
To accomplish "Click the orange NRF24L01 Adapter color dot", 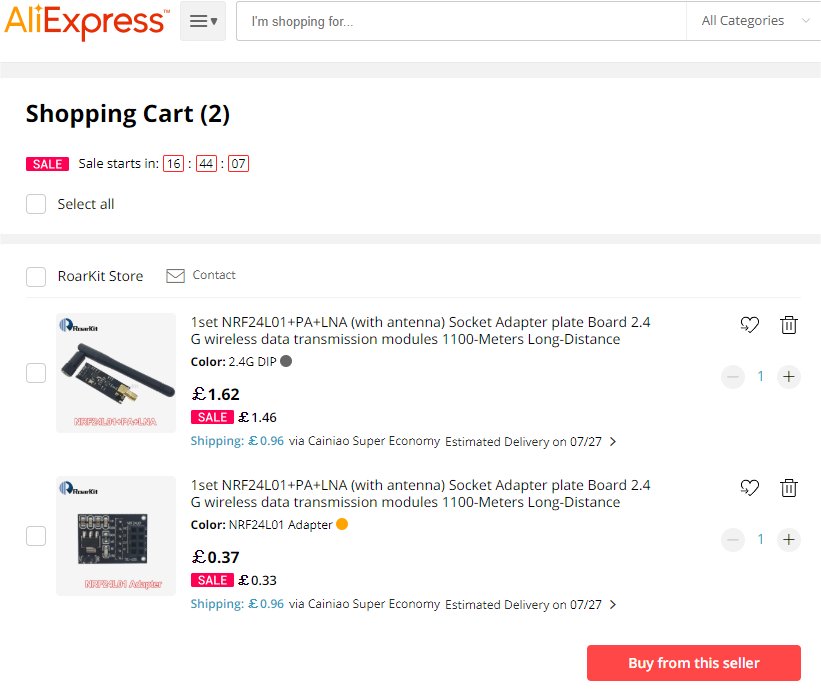I will [342, 524].
